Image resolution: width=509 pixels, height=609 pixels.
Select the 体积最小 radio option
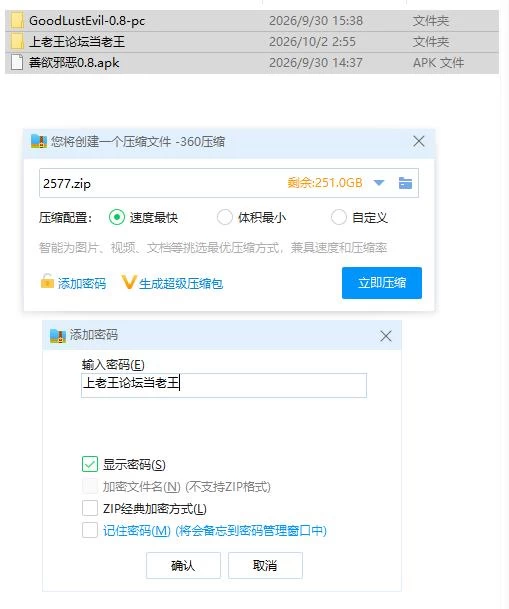pyautogui.click(x=225, y=217)
